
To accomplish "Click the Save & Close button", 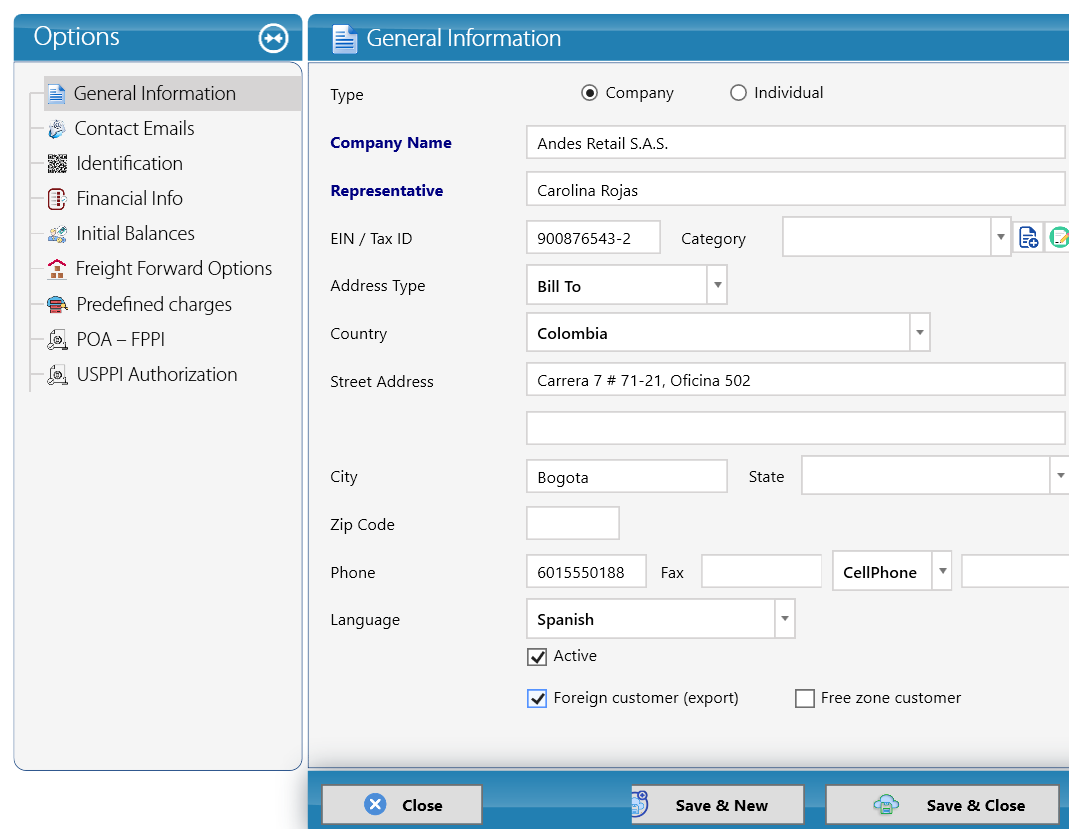I will 942,804.
